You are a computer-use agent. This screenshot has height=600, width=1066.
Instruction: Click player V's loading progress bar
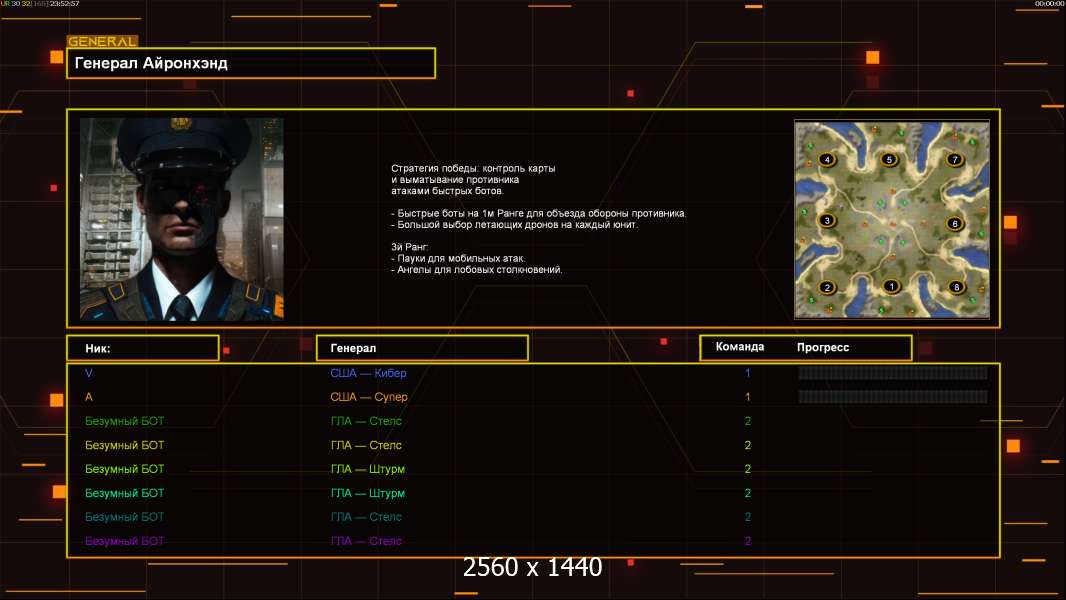click(x=892, y=373)
